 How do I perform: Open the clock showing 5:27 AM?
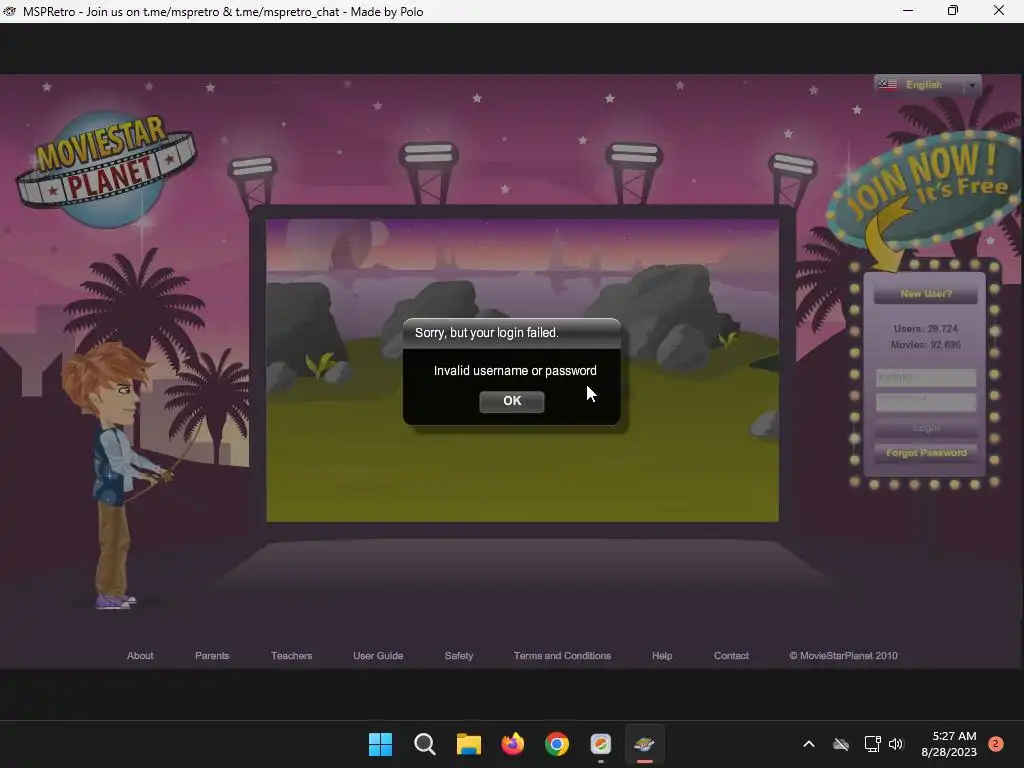949,744
